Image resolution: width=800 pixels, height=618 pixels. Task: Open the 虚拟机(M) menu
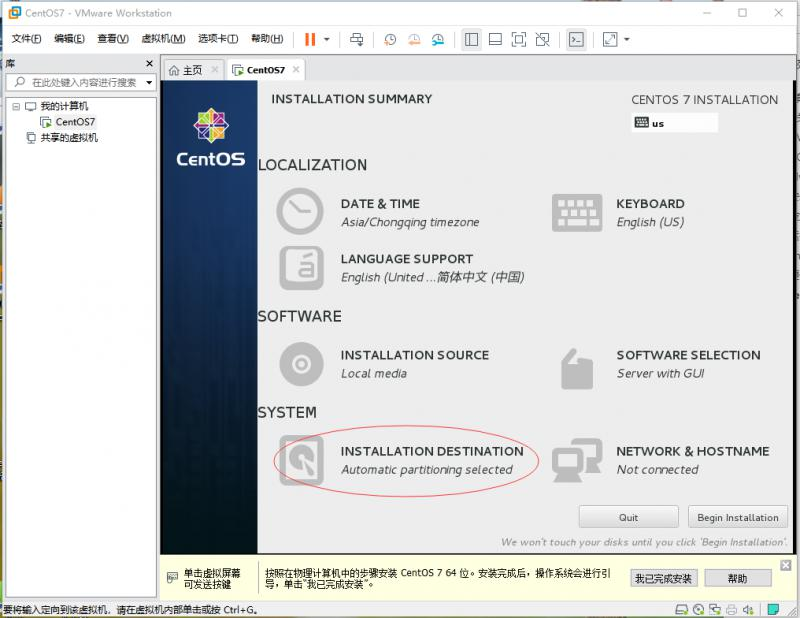point(163,39)
